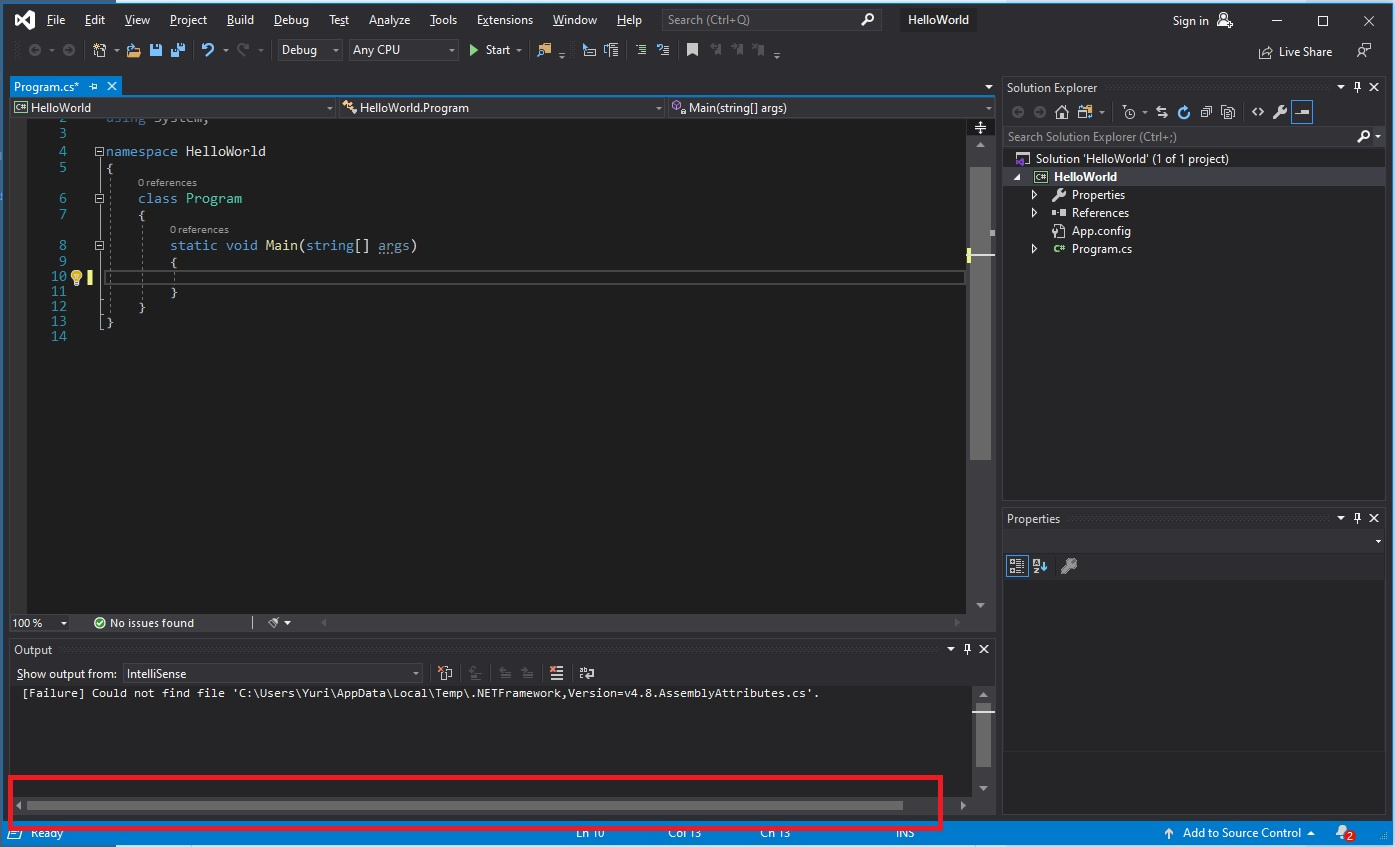Open the Debug configuration dropdown
This screenshot has height=847, width=1395.
pos(310,50)
